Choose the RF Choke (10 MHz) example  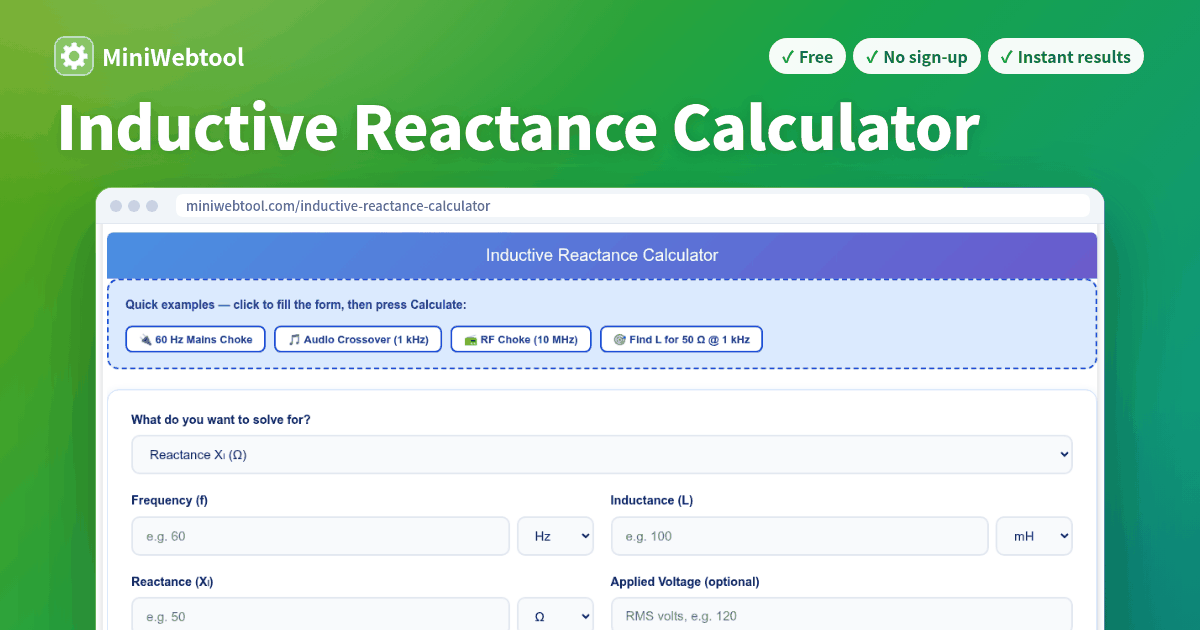pos(521,339)
